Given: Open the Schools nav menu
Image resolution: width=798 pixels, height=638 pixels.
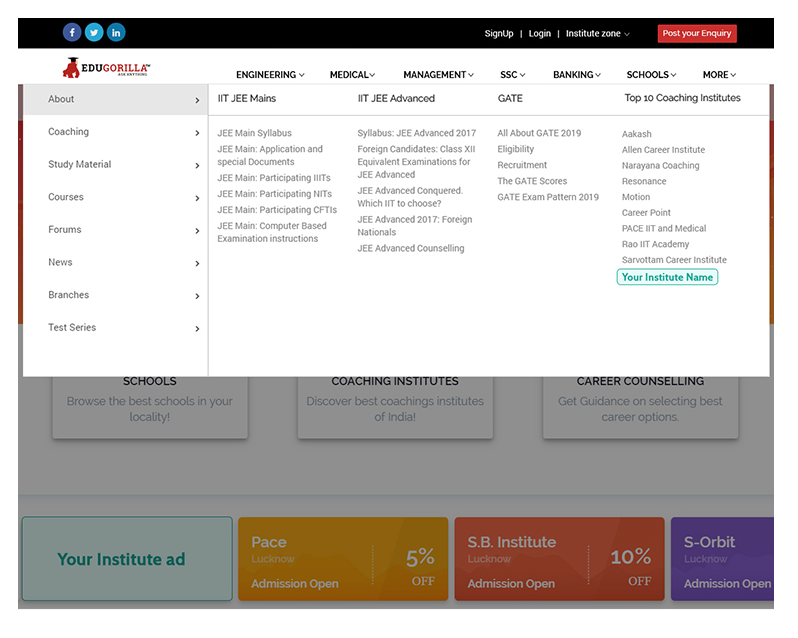Looking at the screenshot, I should coord(651,75).
